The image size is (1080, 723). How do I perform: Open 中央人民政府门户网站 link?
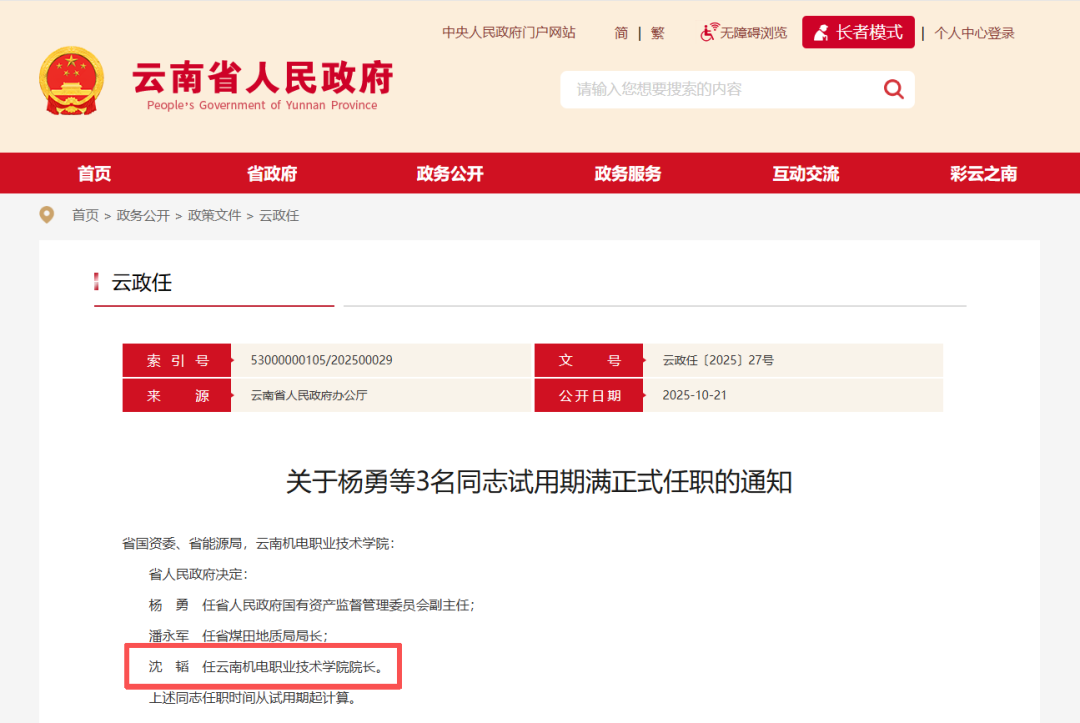coord(510,31)
